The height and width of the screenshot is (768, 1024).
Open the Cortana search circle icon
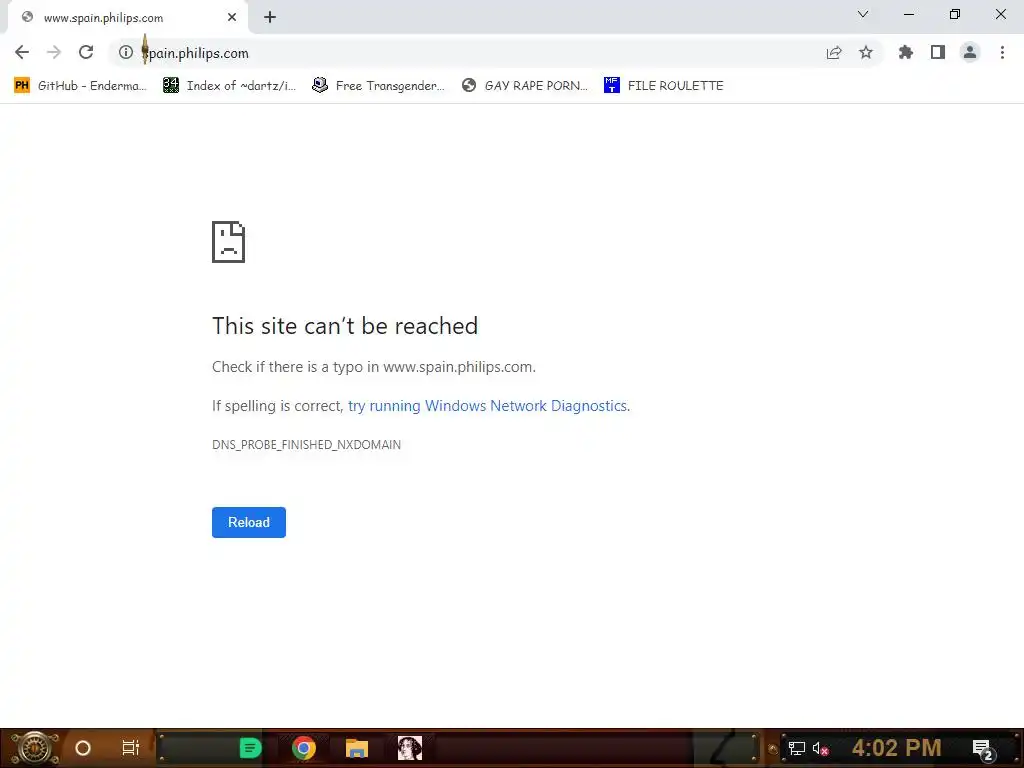tap(83, 748)
